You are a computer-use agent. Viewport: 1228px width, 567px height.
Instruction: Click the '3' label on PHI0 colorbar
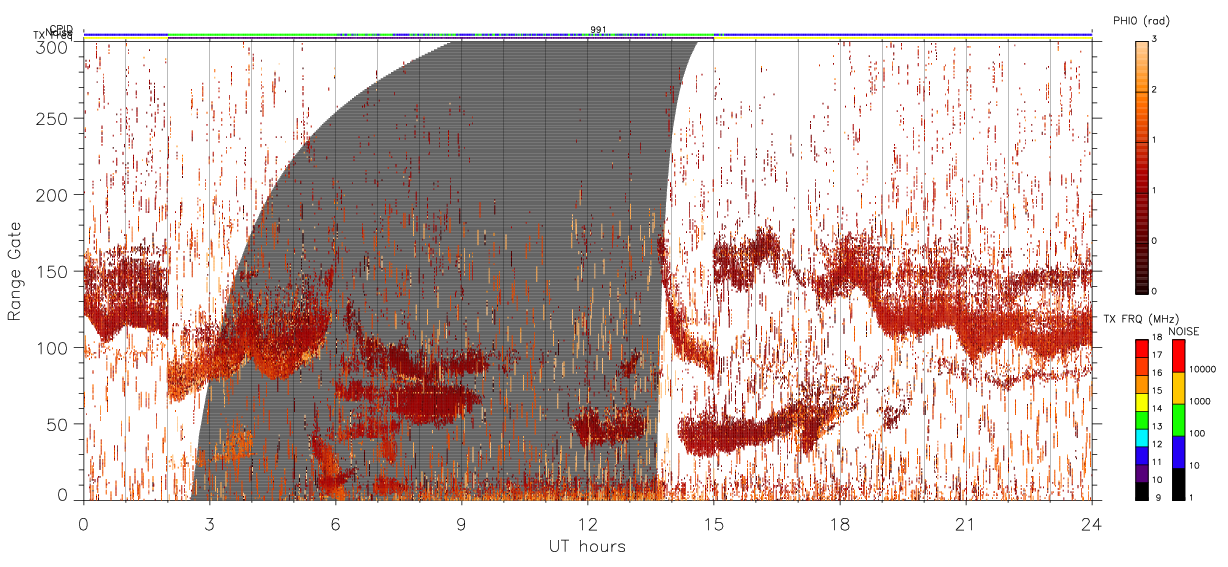[1155, 39]
